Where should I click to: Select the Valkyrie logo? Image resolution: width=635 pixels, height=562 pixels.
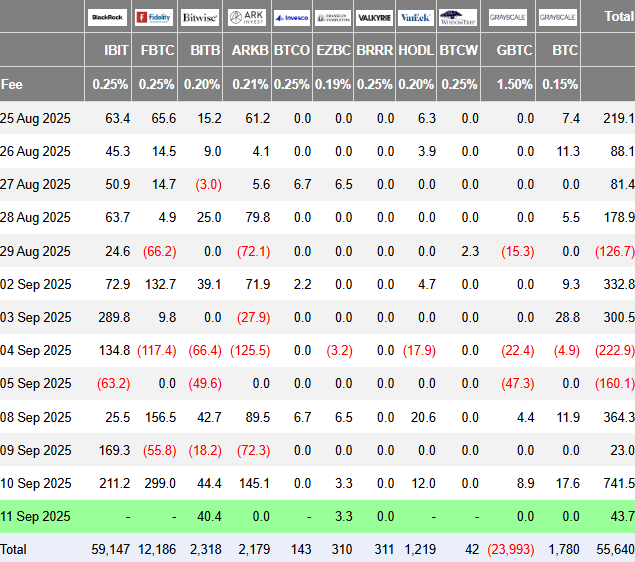point(374,17)
